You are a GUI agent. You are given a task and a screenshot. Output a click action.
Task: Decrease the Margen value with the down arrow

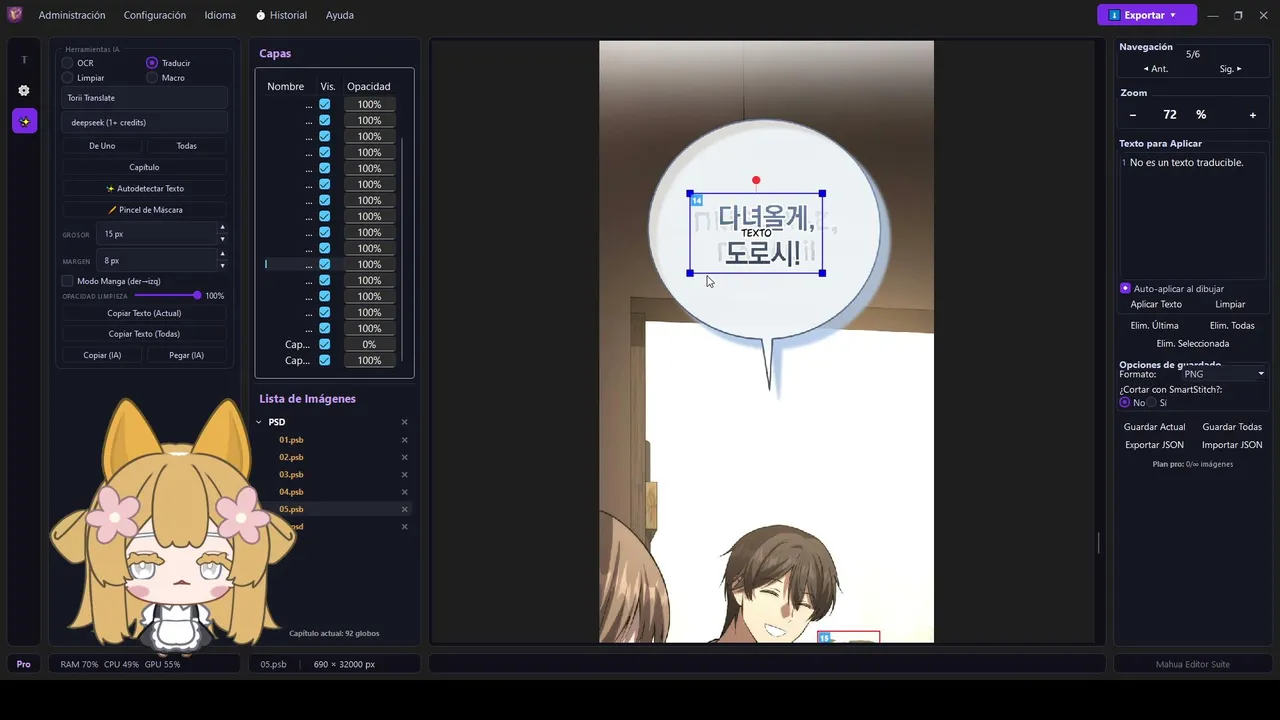pyautogui.click(x=222, y=265)
